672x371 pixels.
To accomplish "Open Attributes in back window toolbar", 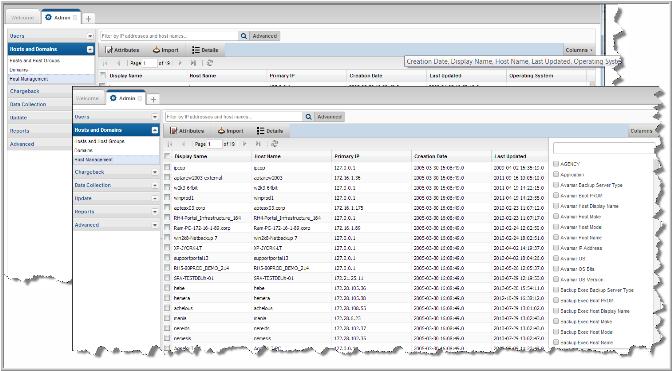I will pos(122,50).
